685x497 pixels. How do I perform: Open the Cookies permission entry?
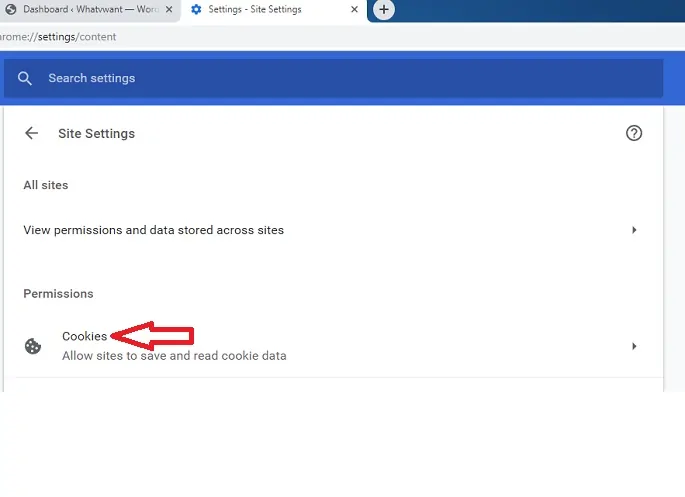point(85,336)
